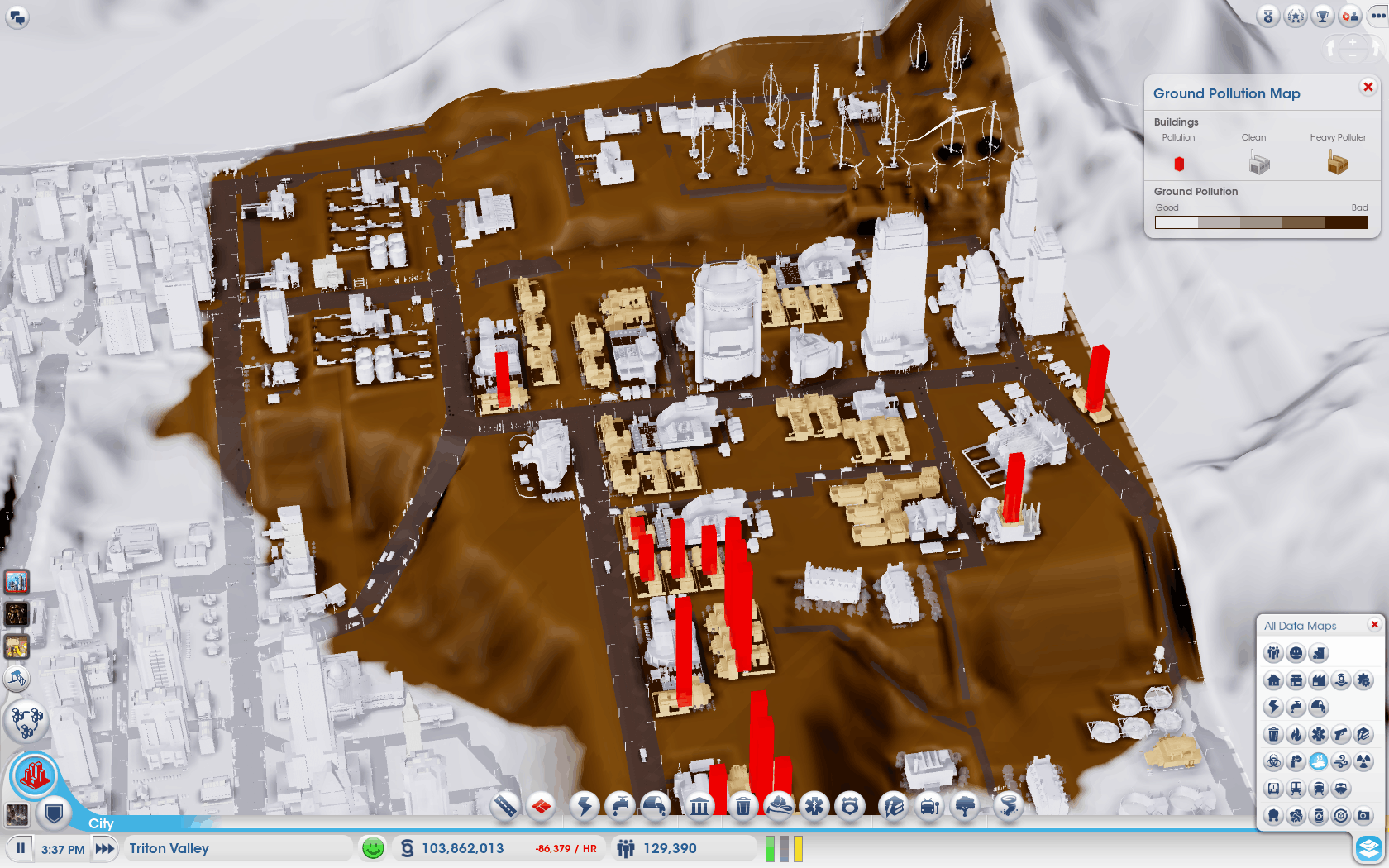1389x868 pixels.
Task: Show the Health data map
Action: pos(1318,734)
